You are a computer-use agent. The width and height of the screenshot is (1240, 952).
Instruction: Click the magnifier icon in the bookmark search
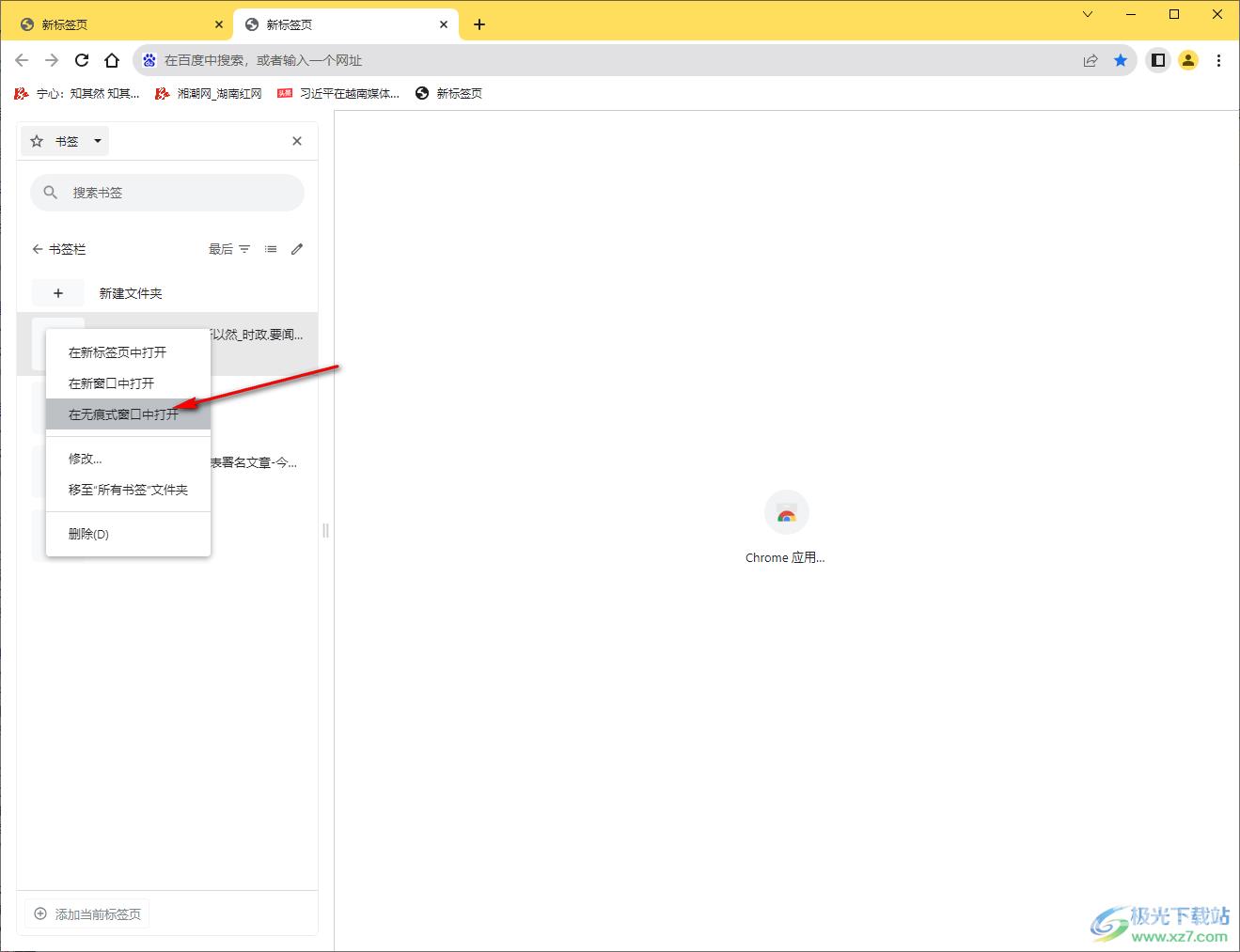coord(51,193)
